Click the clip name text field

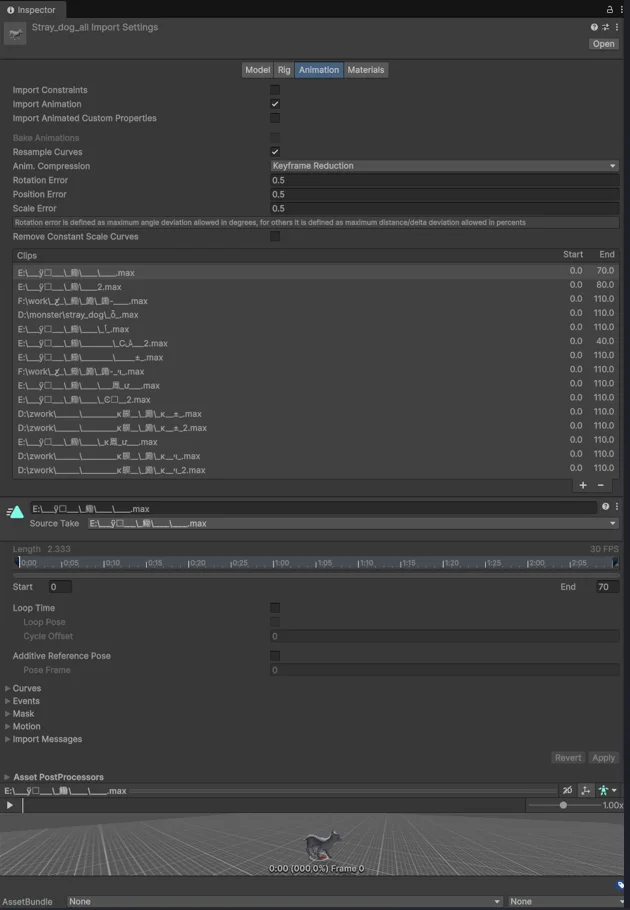pyautogui.click(x=313, y=509)
